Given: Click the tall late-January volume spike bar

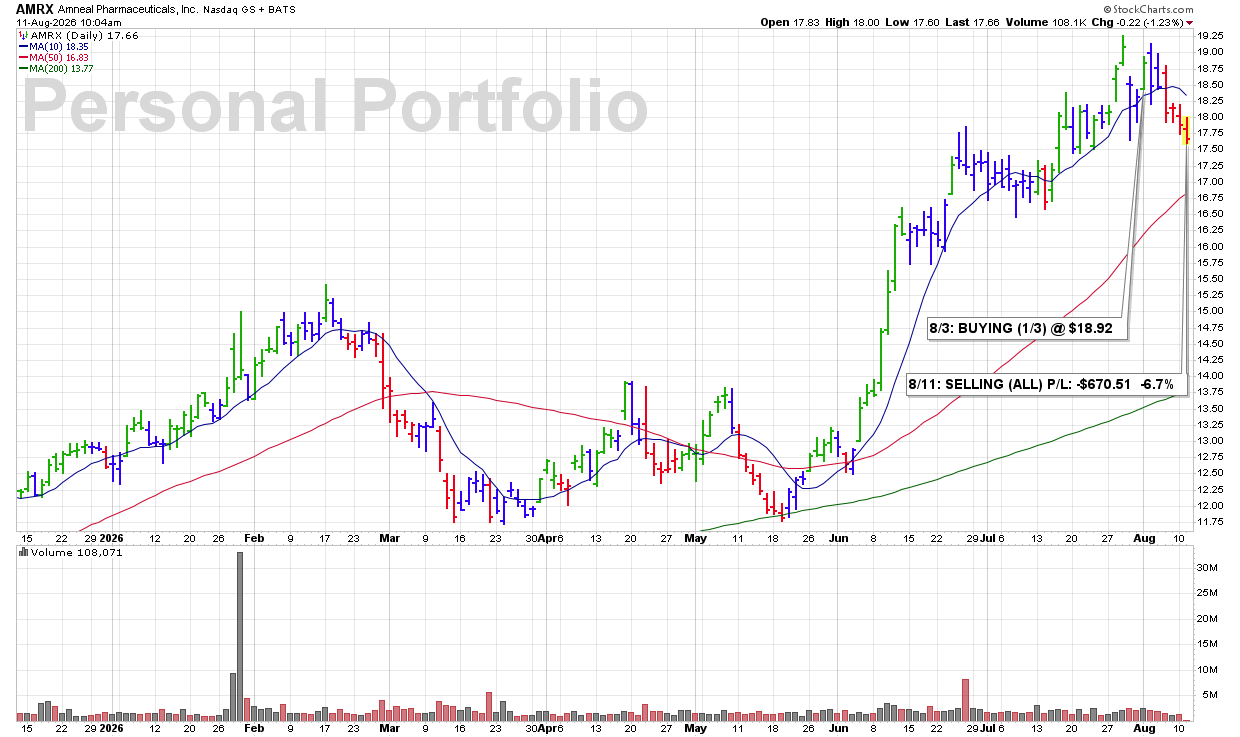Looking at the screenshot, I should [240, 636].
